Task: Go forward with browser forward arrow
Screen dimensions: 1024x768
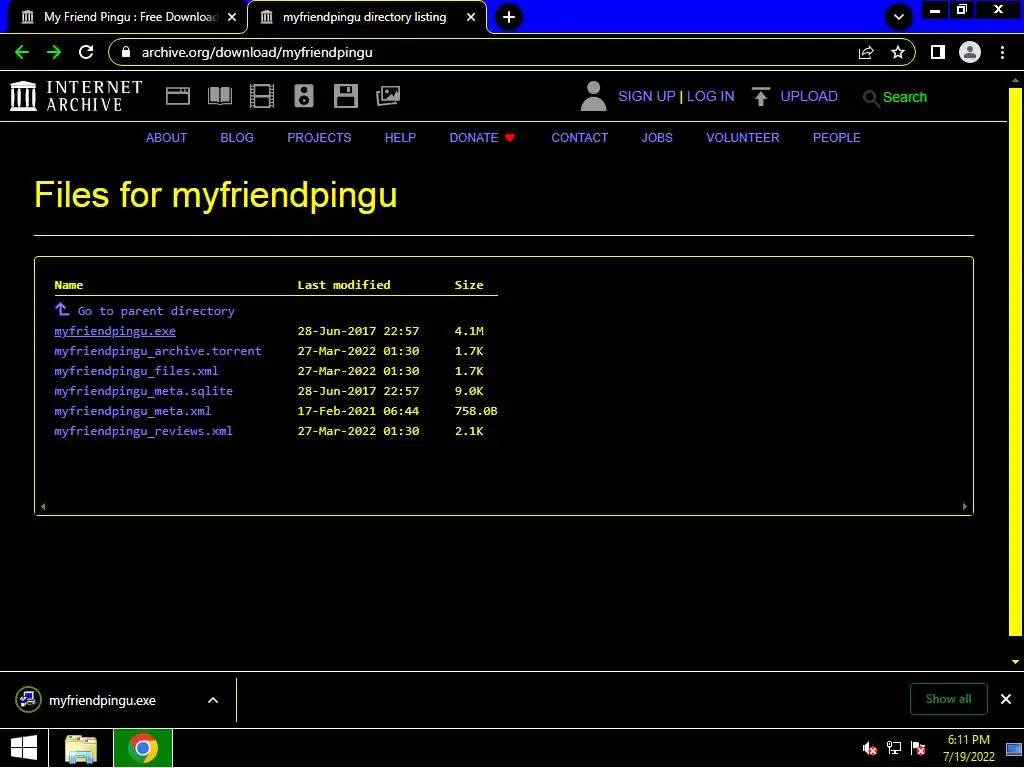Action: [54, 52]
